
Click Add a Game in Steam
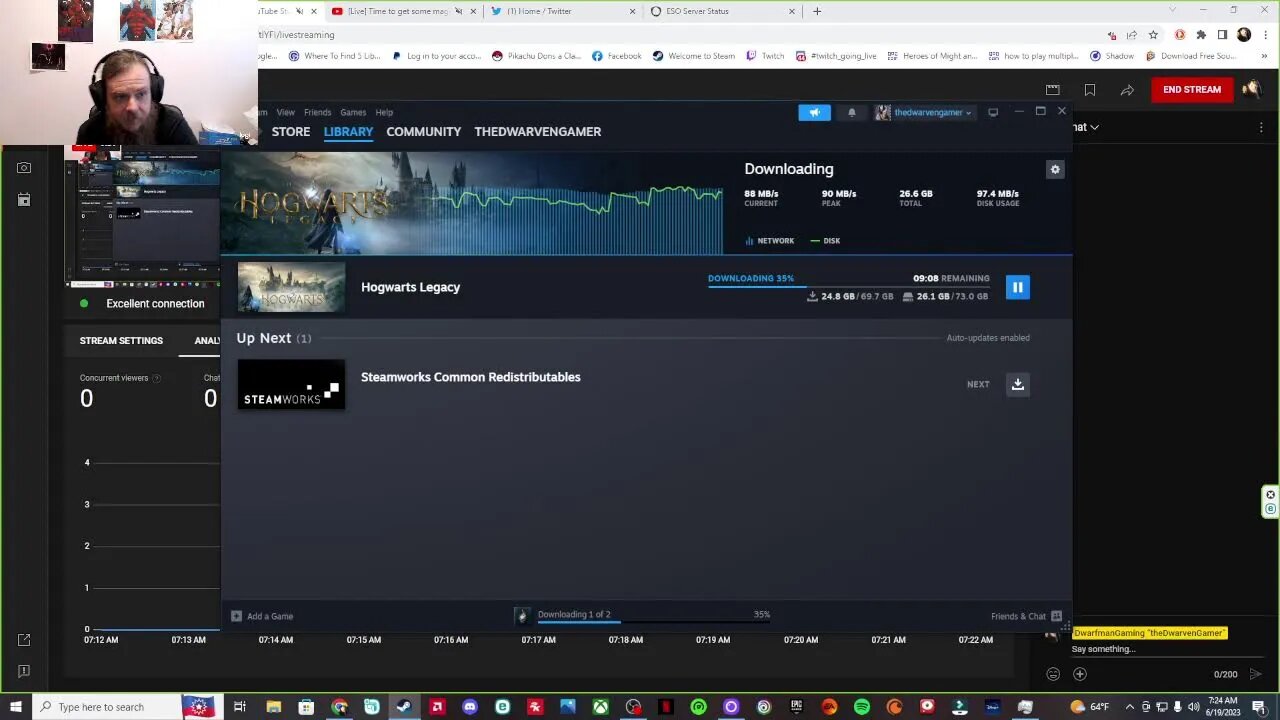(x=262, y=616)
